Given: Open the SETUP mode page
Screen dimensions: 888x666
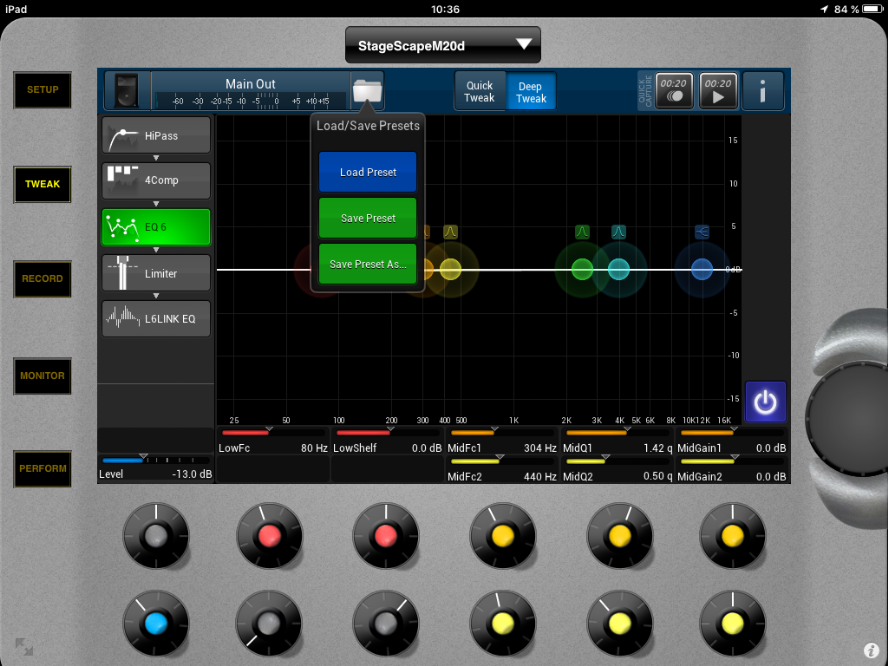Looking at the screenshot, I should 42,90.
